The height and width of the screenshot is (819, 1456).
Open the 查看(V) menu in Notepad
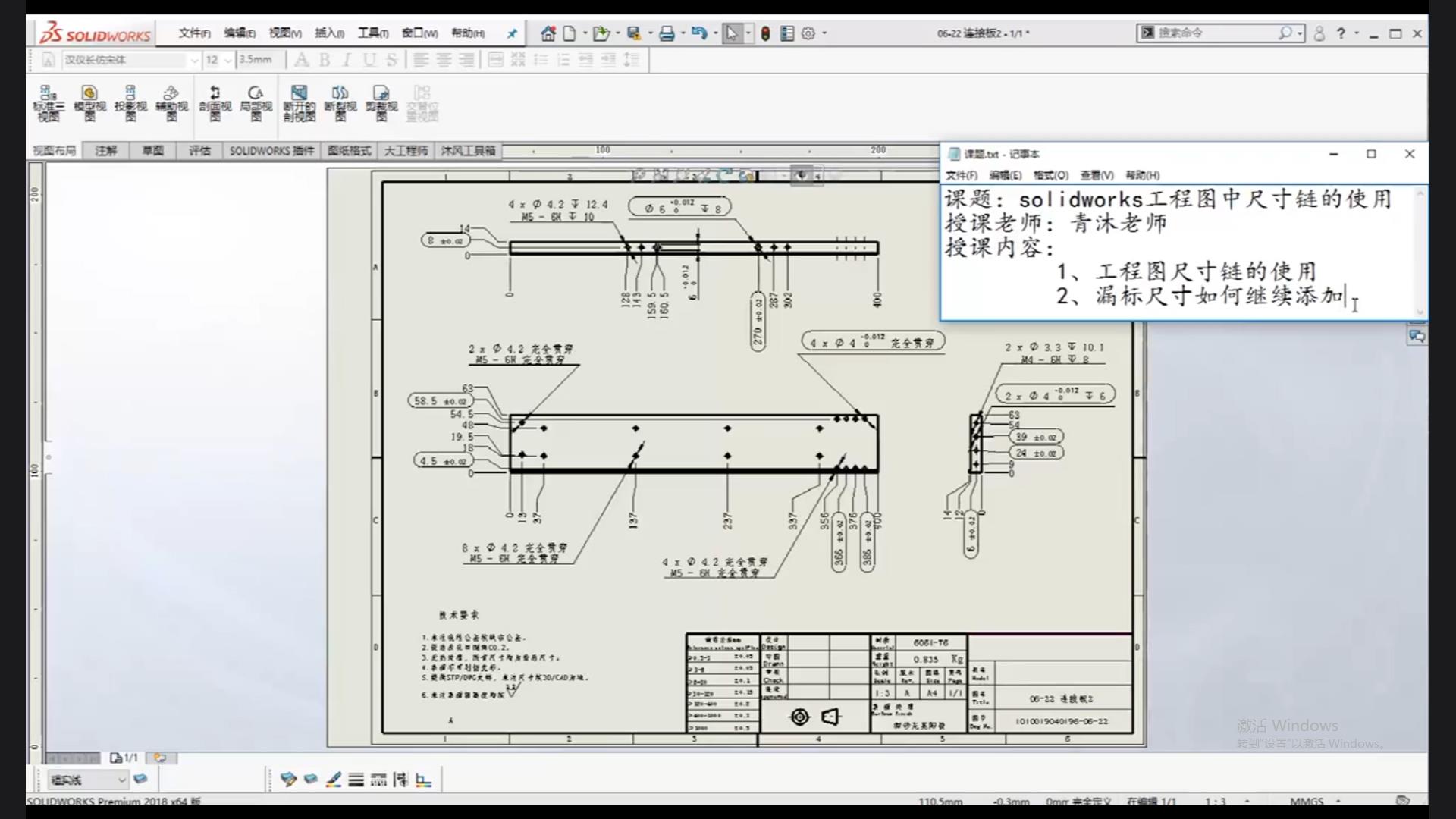1097,175
